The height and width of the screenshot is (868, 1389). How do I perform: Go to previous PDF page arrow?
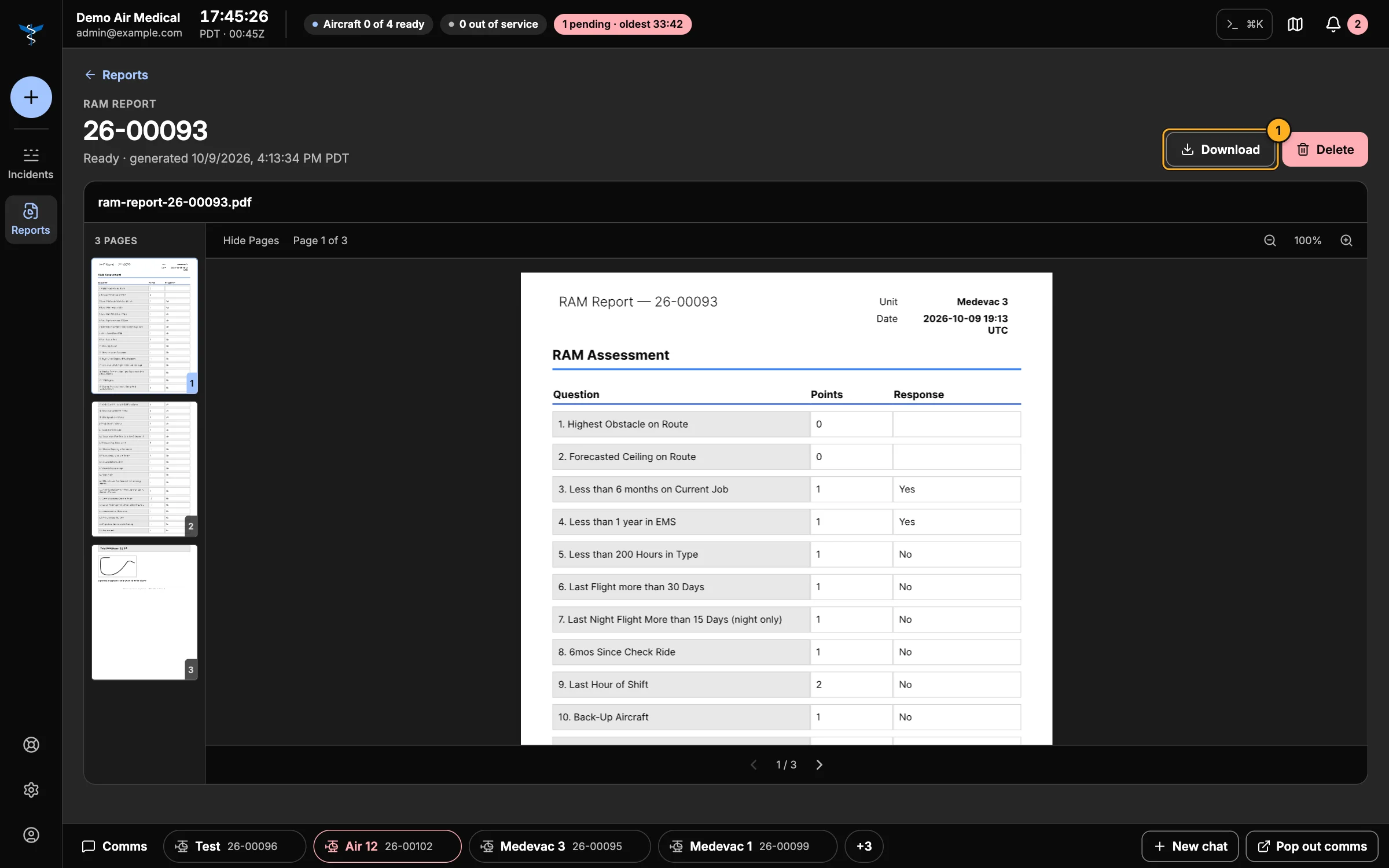754,765
